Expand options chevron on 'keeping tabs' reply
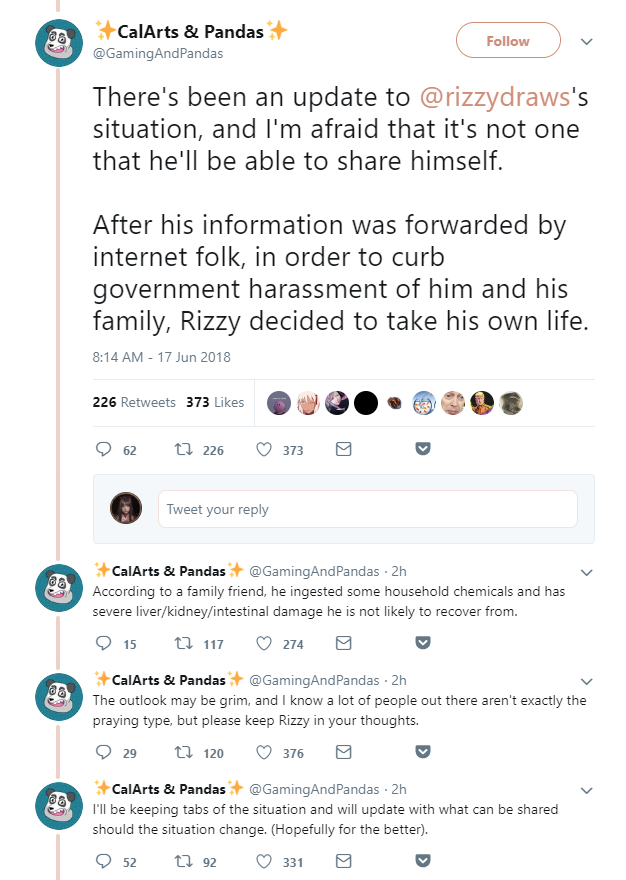Image resolution: width=626 pixels, height=880 pixels. (x=587, y=790)
